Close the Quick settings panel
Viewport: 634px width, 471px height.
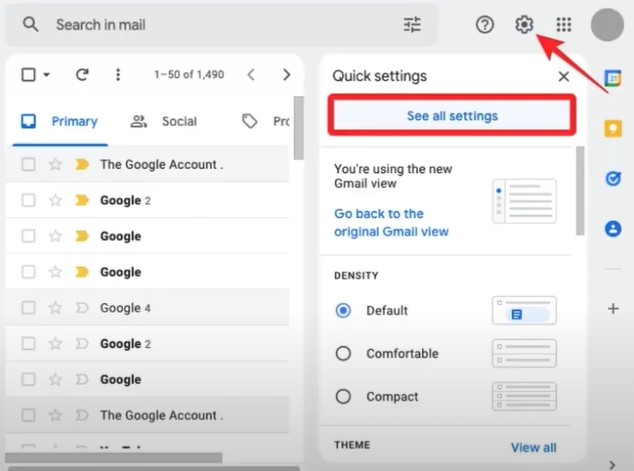pyautogui.click(x=564, y=76)
